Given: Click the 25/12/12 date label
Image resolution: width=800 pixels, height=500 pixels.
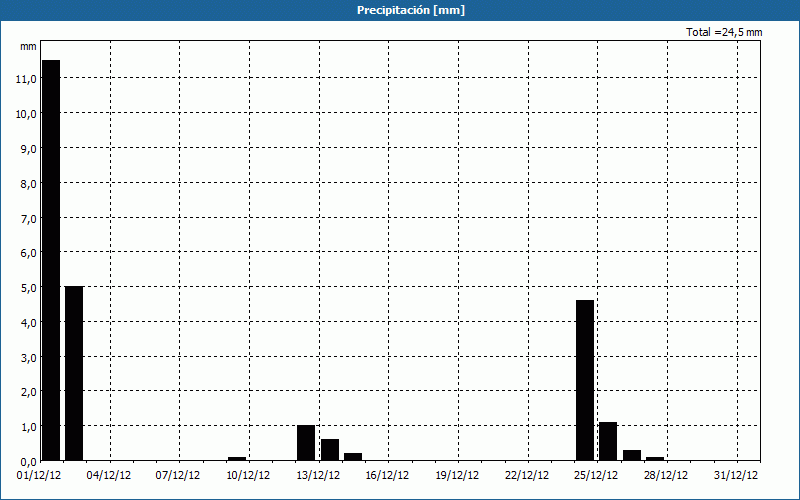Looking at the screenshot, I should 596,476.
